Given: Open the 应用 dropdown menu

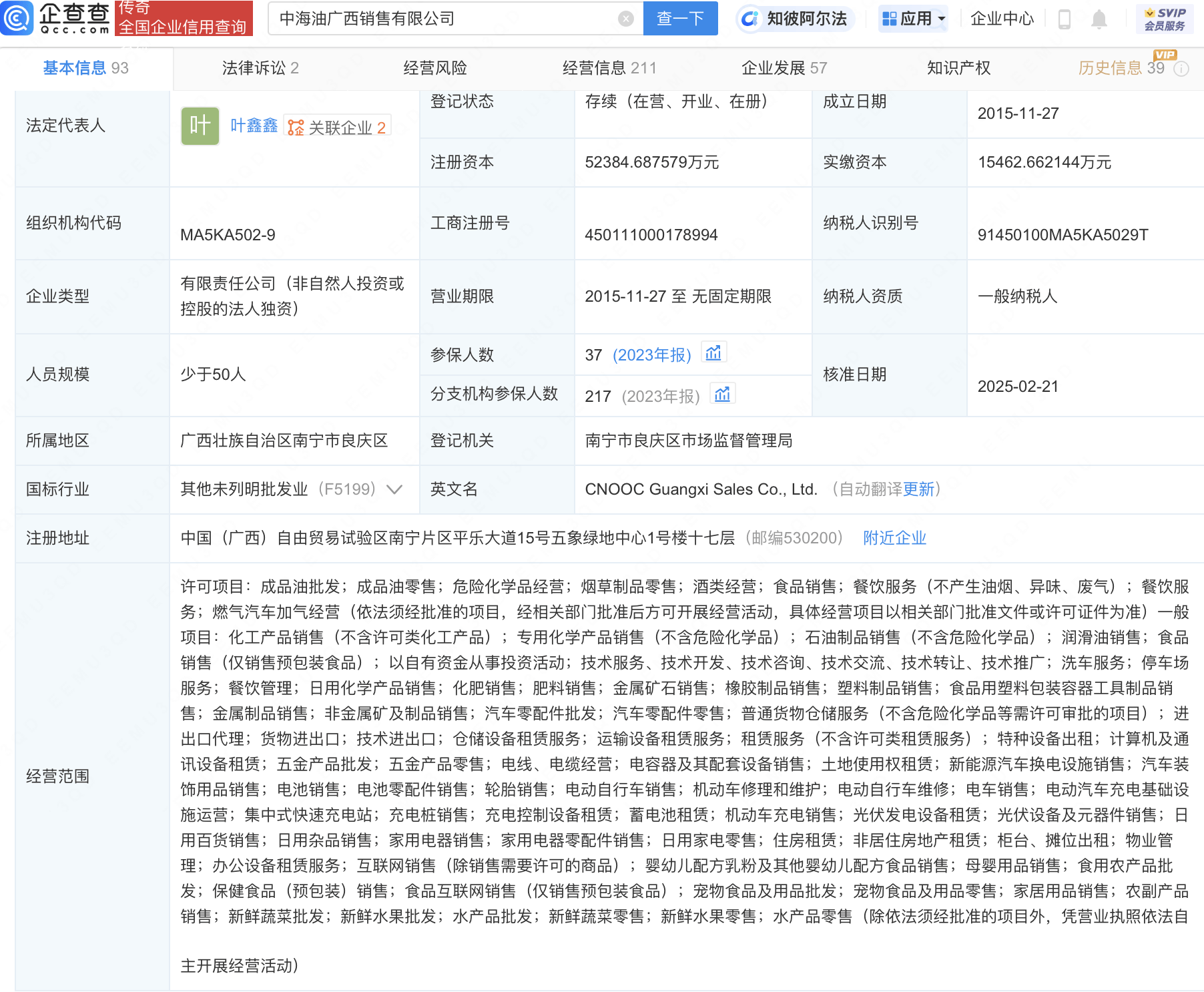Looking at the screenshot, I should 914,19.
